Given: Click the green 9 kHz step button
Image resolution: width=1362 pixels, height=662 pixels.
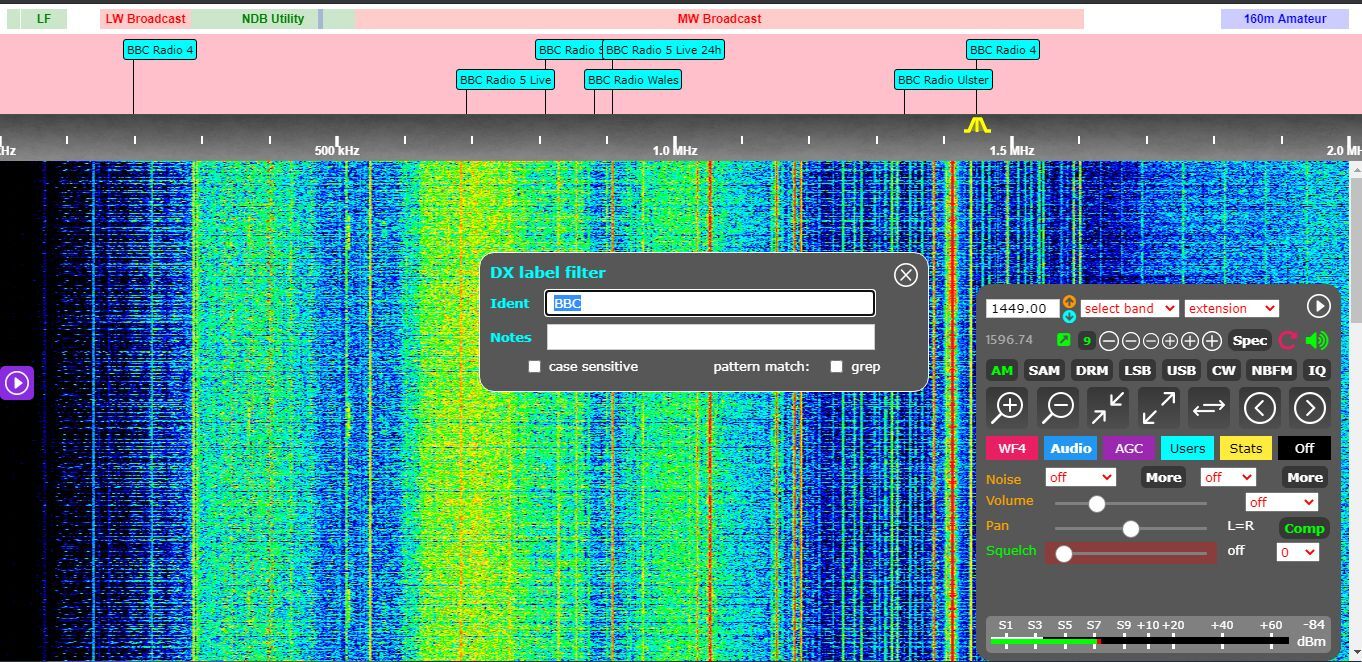Looking at the screenshot, I should 1086,341.
